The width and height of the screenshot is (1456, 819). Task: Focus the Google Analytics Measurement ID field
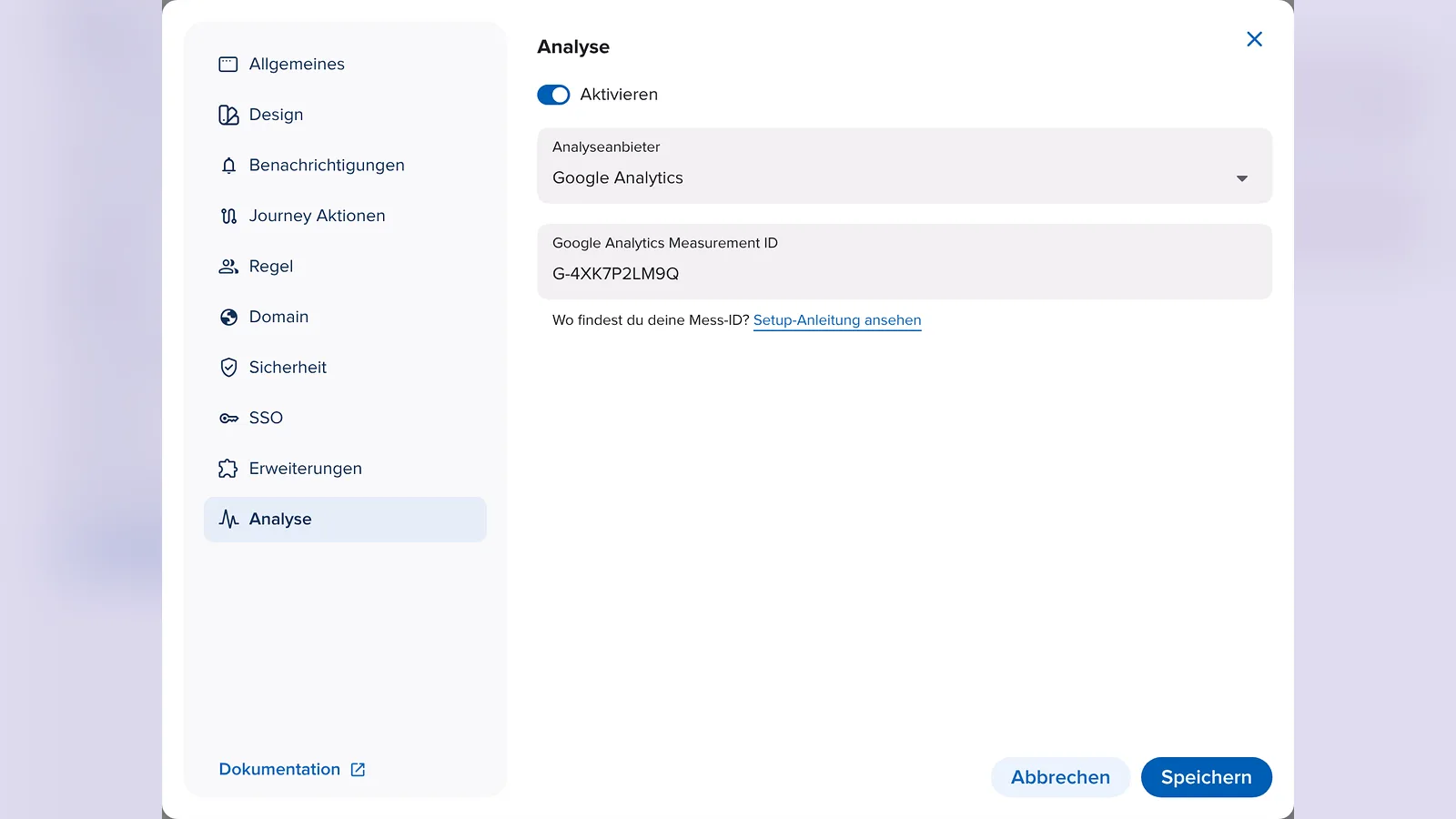coord(905,262)
